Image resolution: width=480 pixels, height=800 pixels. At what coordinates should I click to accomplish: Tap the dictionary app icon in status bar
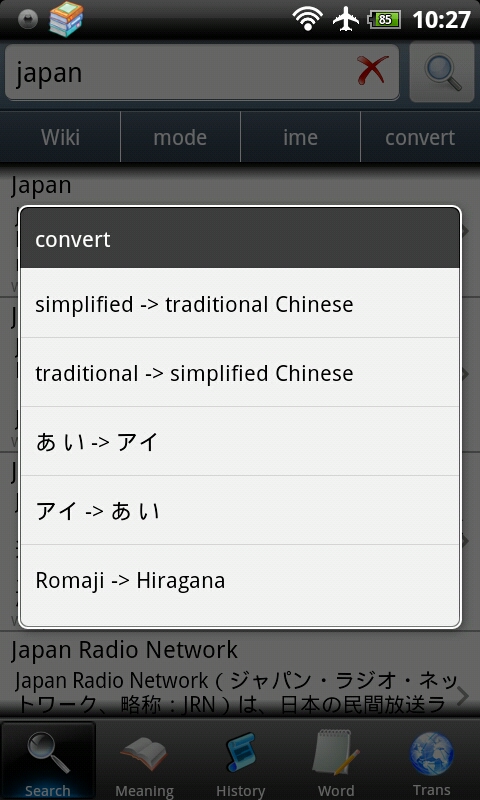tap(66, 19)
